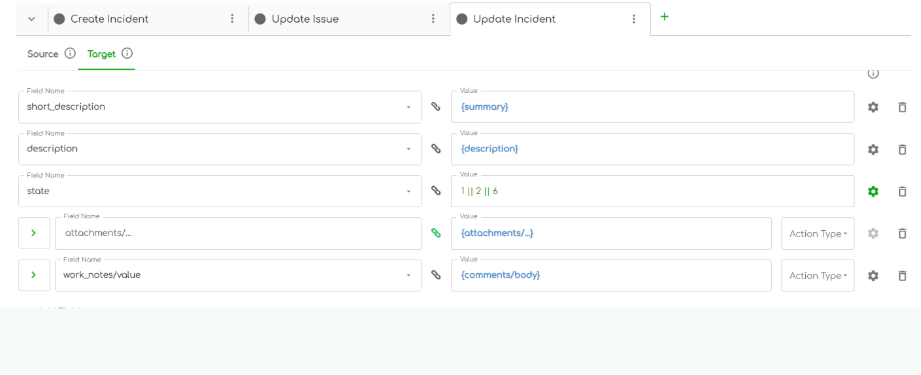Show Target info tooltip icon
Screen dimensions: 921x375
click(127, 53)
